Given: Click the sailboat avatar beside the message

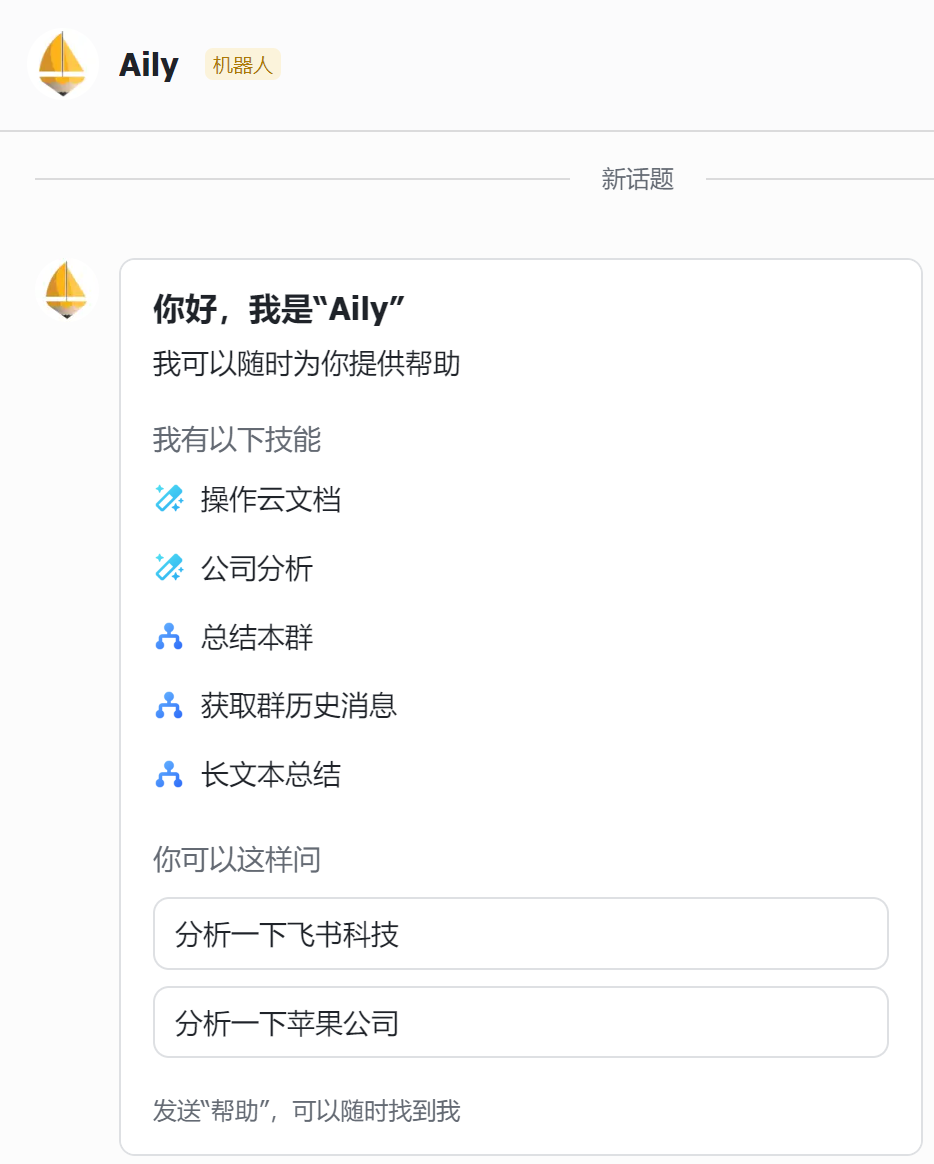Looking at the screenshot, I should pyautogui.click(x=67, y=290).
